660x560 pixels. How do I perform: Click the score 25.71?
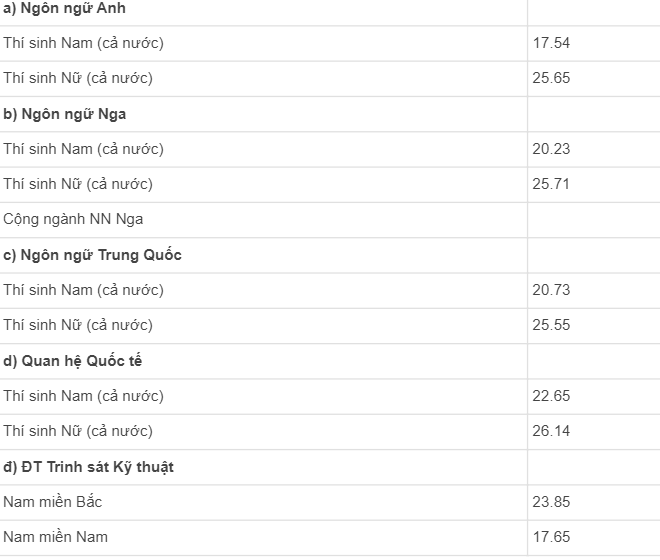(551, 184)
